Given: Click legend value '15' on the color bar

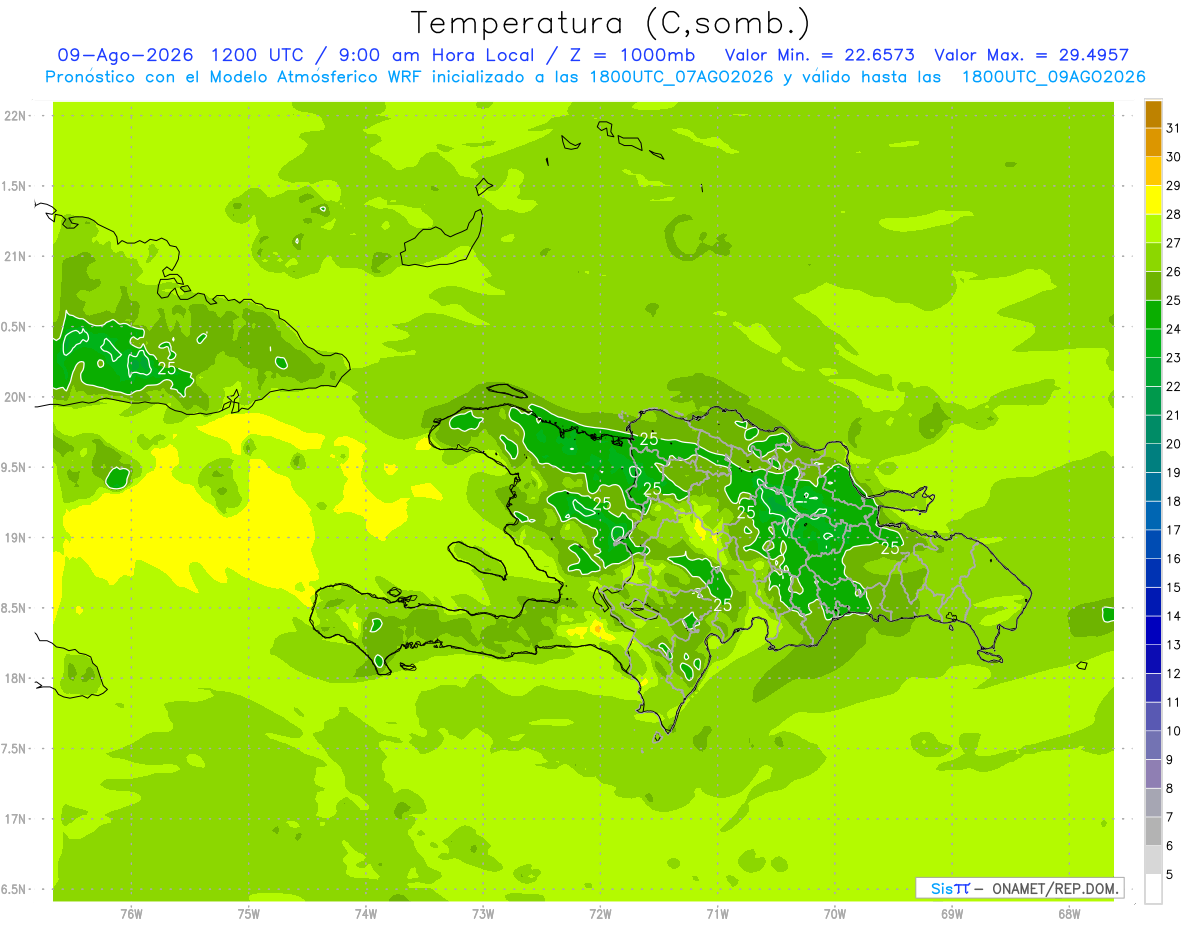Looking at the screenshot, I should [x=1174, y=587].
